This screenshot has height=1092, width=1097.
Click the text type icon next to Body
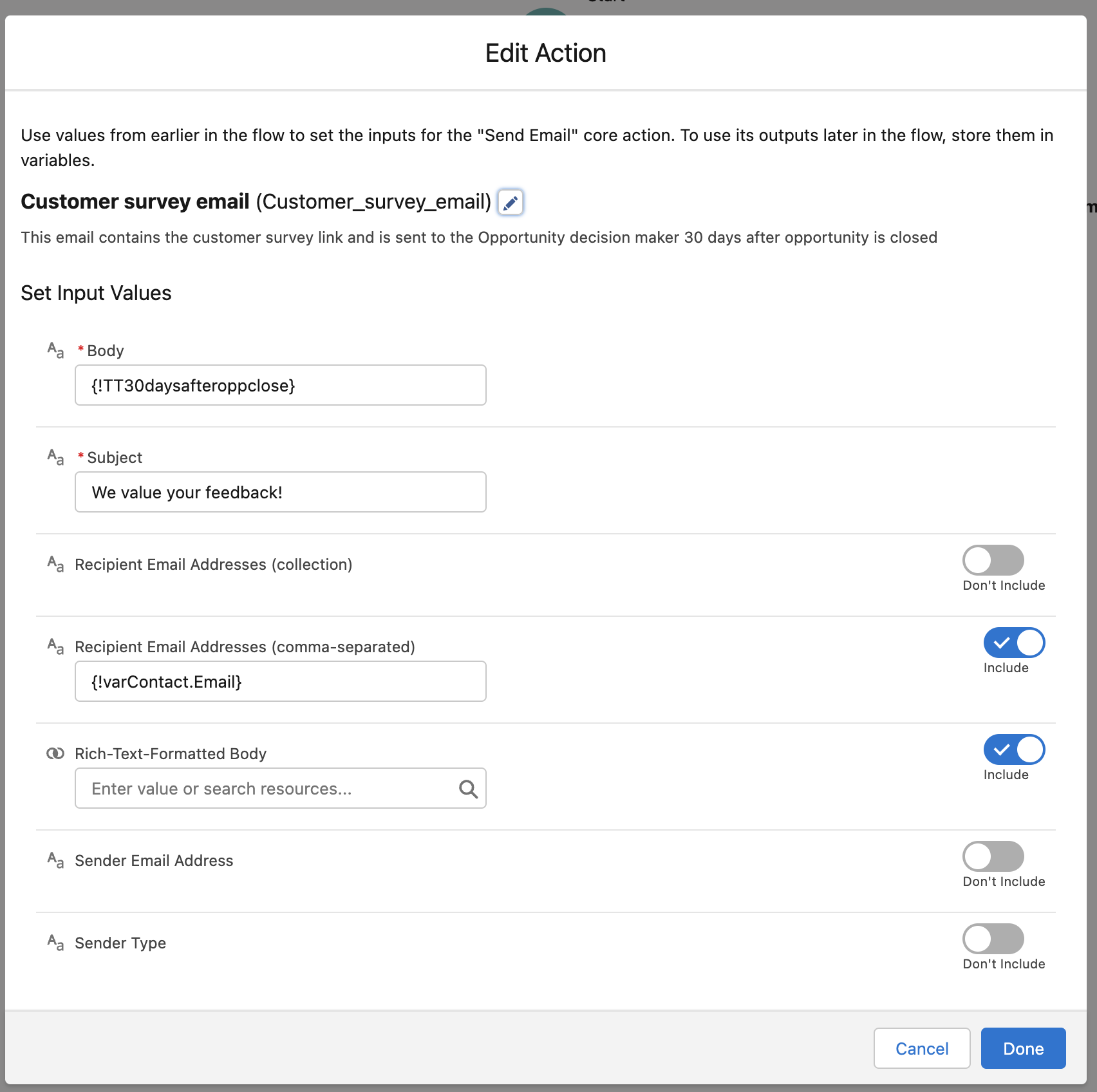pos(55,350)
